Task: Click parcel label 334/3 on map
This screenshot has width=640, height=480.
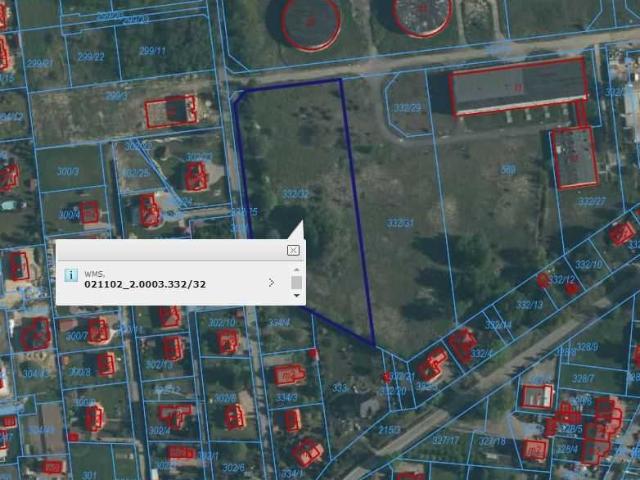Action: (x=287, y=397)
